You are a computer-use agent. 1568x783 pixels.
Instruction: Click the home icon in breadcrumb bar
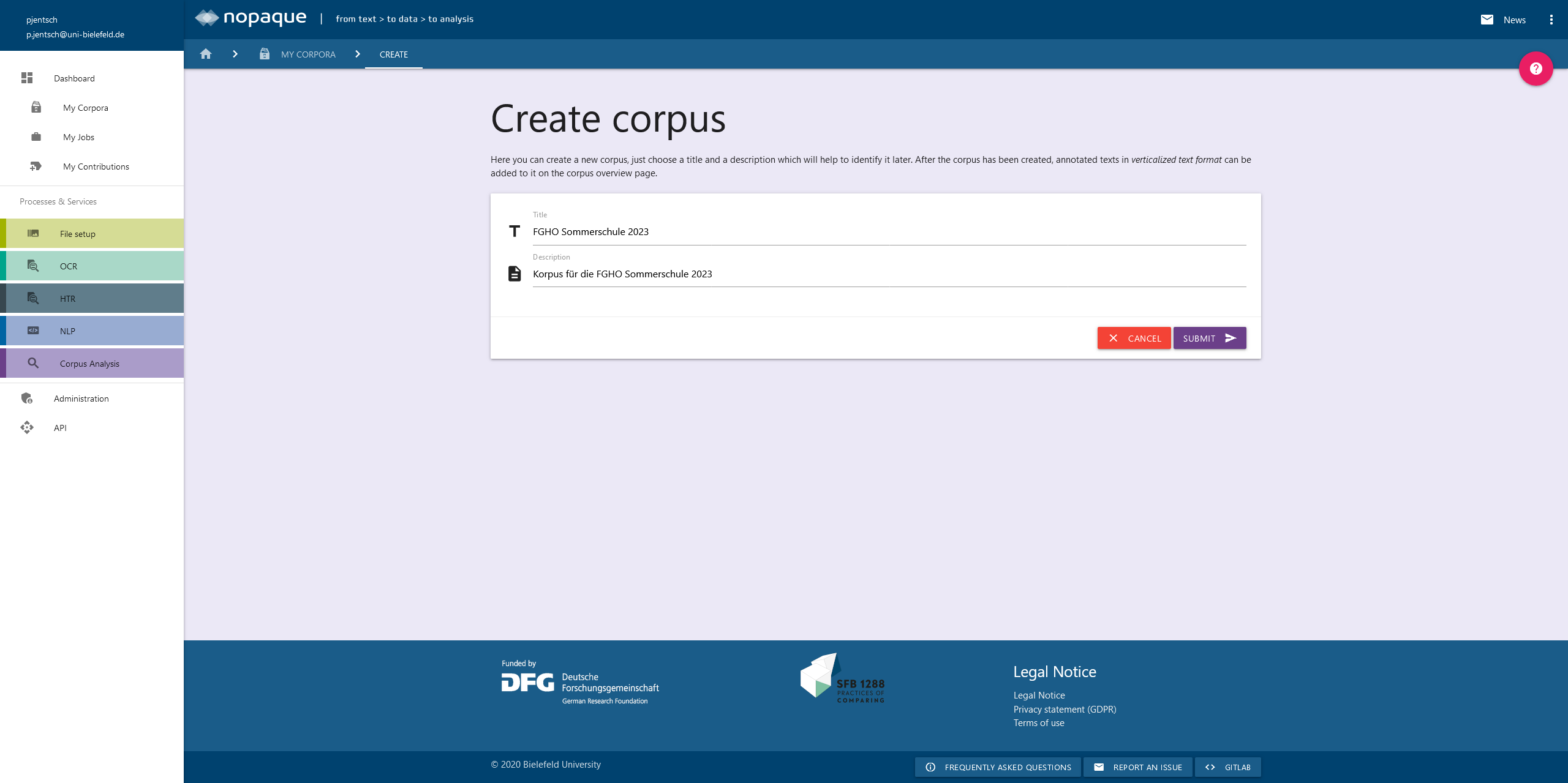[206, 54]
